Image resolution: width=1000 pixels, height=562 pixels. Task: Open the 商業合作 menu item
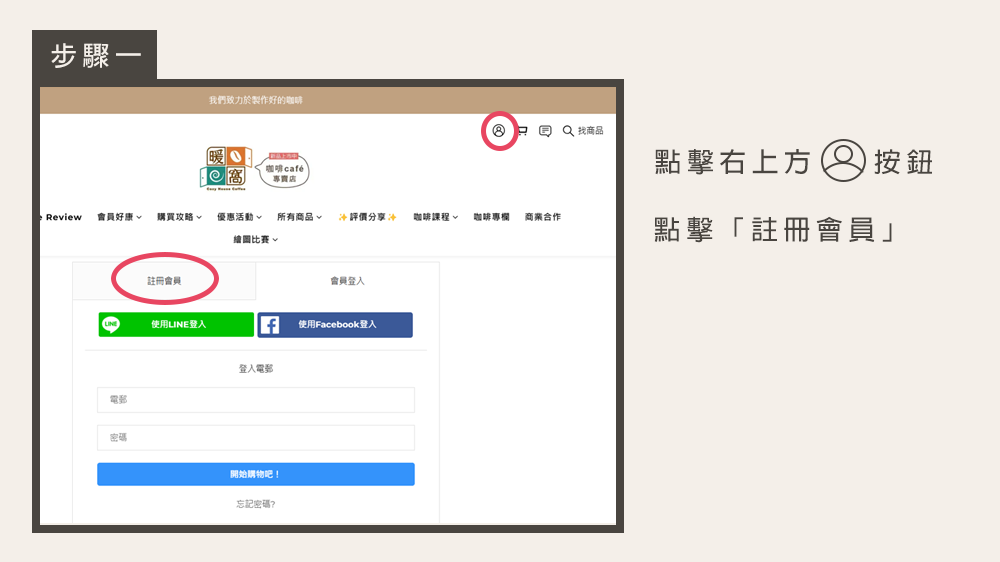pos(543,217)
